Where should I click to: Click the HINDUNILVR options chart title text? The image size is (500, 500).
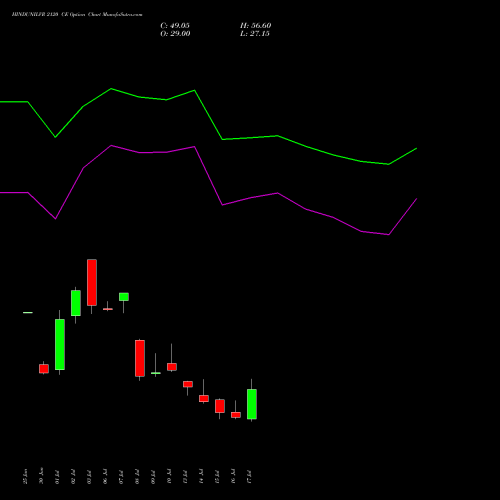tap(77, 15)
